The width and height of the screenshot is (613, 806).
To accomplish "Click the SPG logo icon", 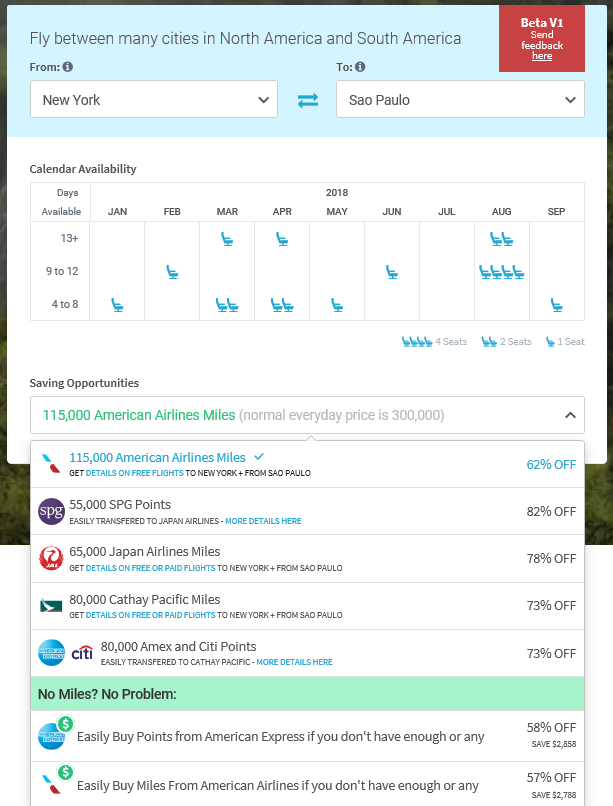I will 51,511.
